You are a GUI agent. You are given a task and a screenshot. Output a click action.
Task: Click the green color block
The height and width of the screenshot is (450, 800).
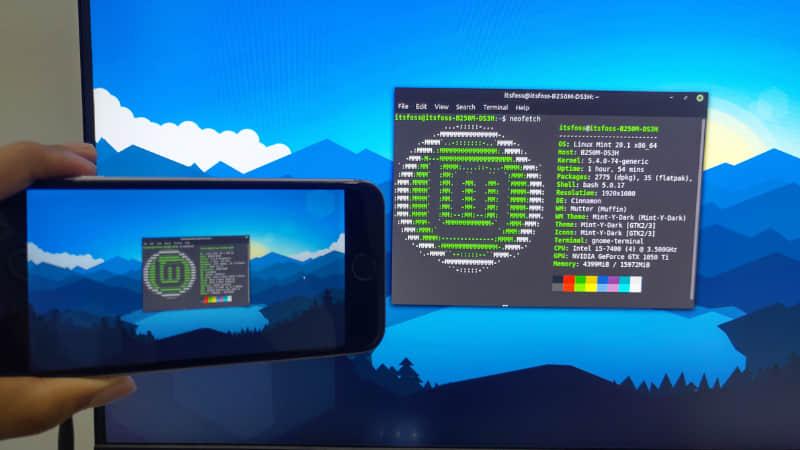coord(582,284)
